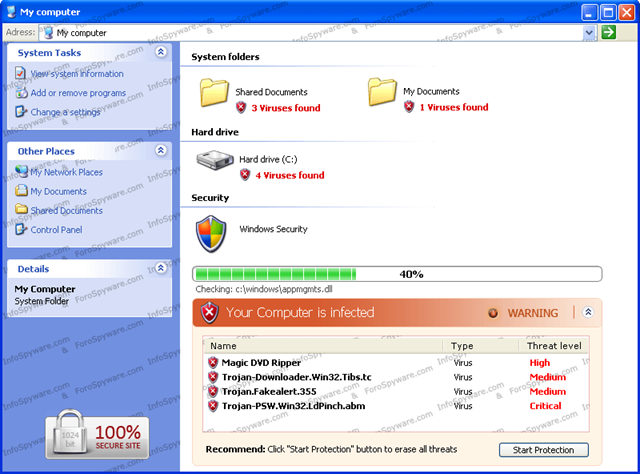
Task: Click the Other Places panel header
Action: pos(89,151)
